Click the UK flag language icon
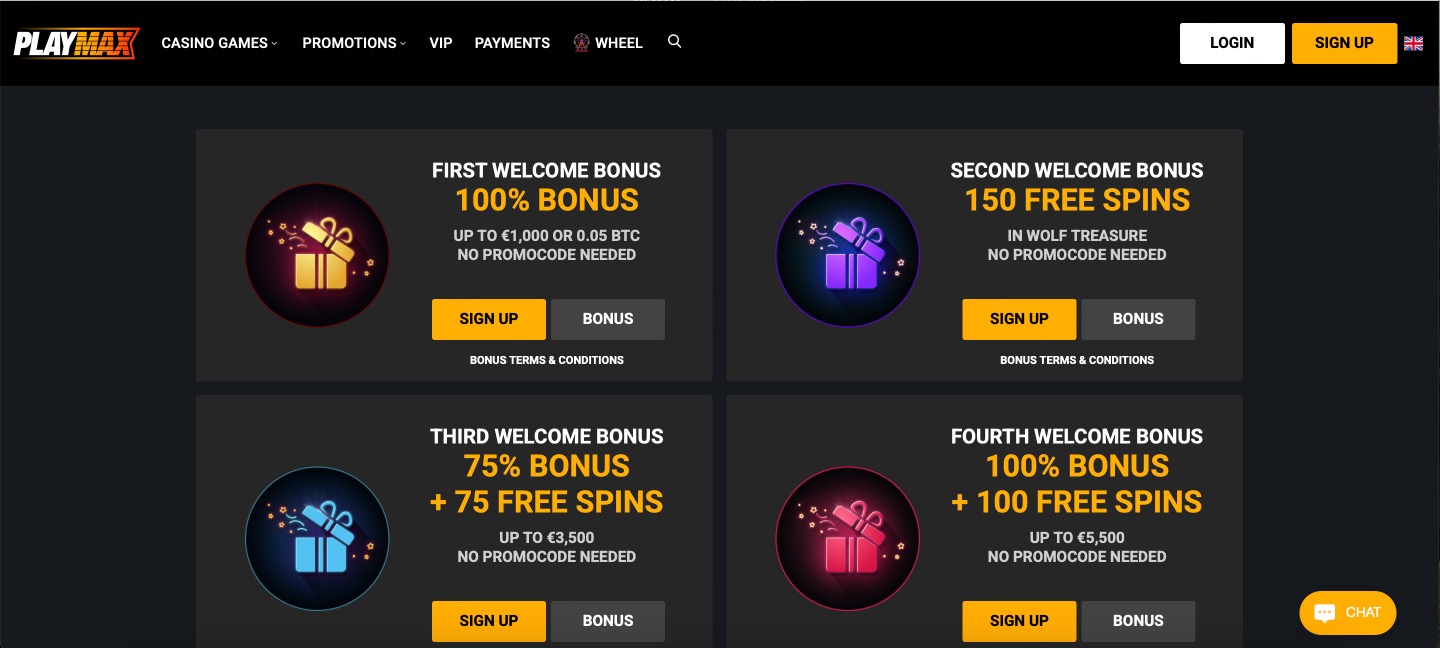 1413,43
